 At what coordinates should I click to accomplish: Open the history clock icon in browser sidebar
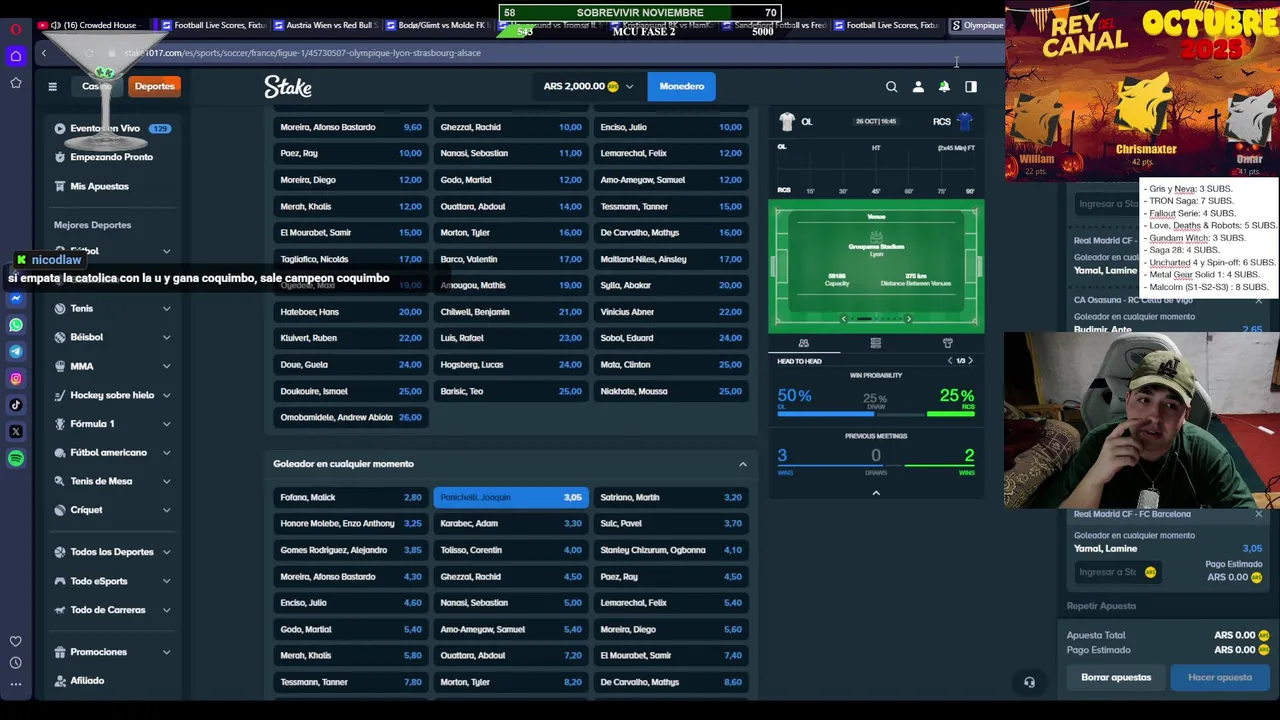[16, 663]
